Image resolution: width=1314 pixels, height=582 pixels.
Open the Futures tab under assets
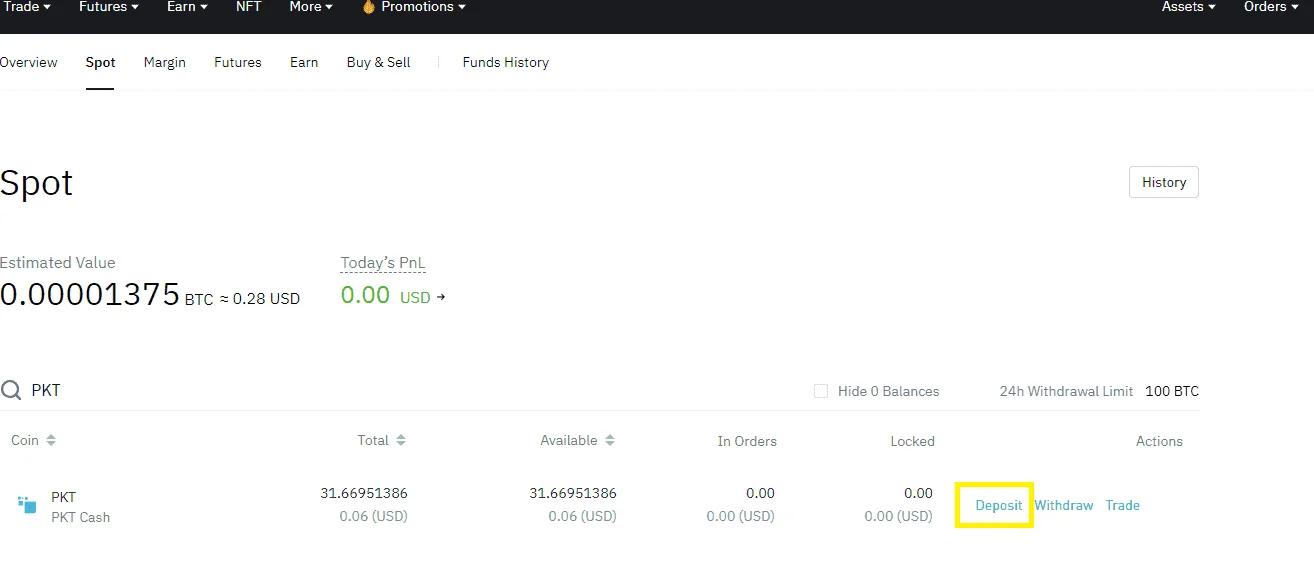[238, 62]
